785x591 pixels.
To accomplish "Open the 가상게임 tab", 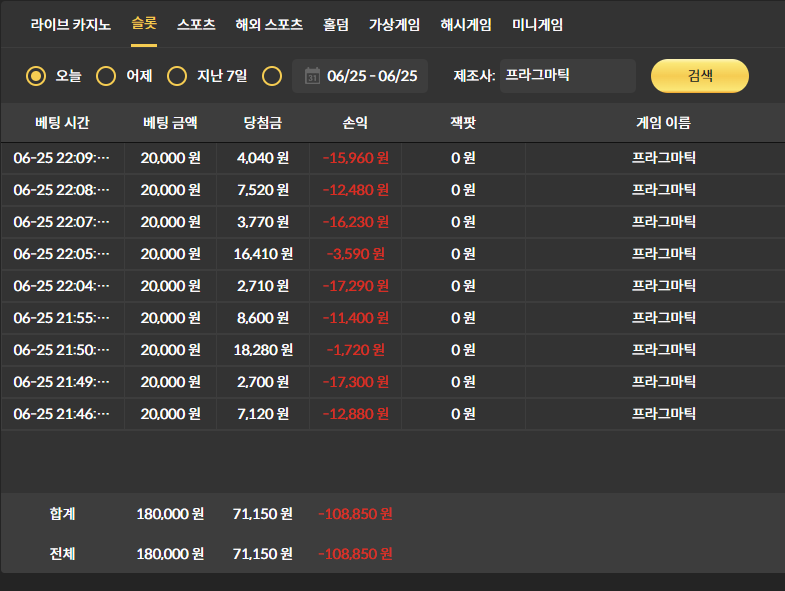I will point(395,25).
